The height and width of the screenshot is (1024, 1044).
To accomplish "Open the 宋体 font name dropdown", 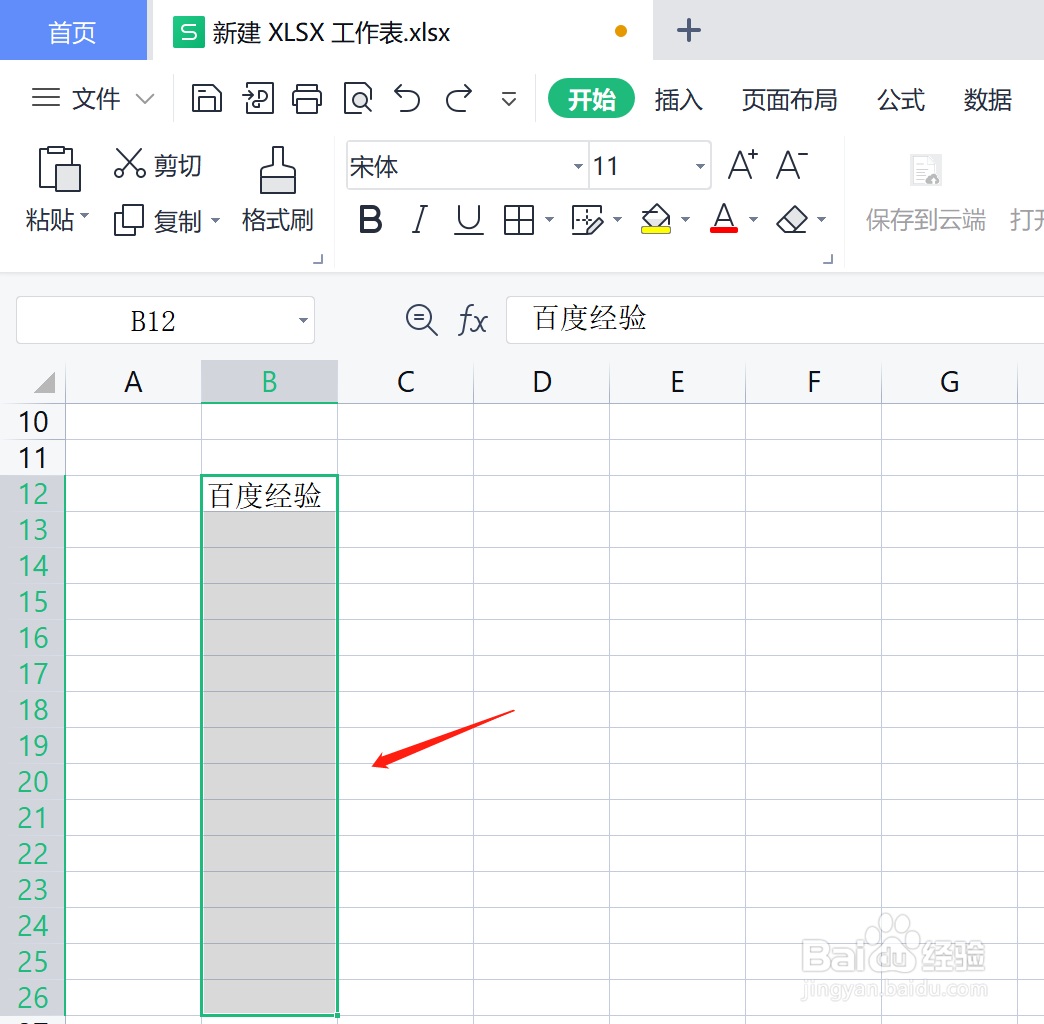I will point(578,166).
